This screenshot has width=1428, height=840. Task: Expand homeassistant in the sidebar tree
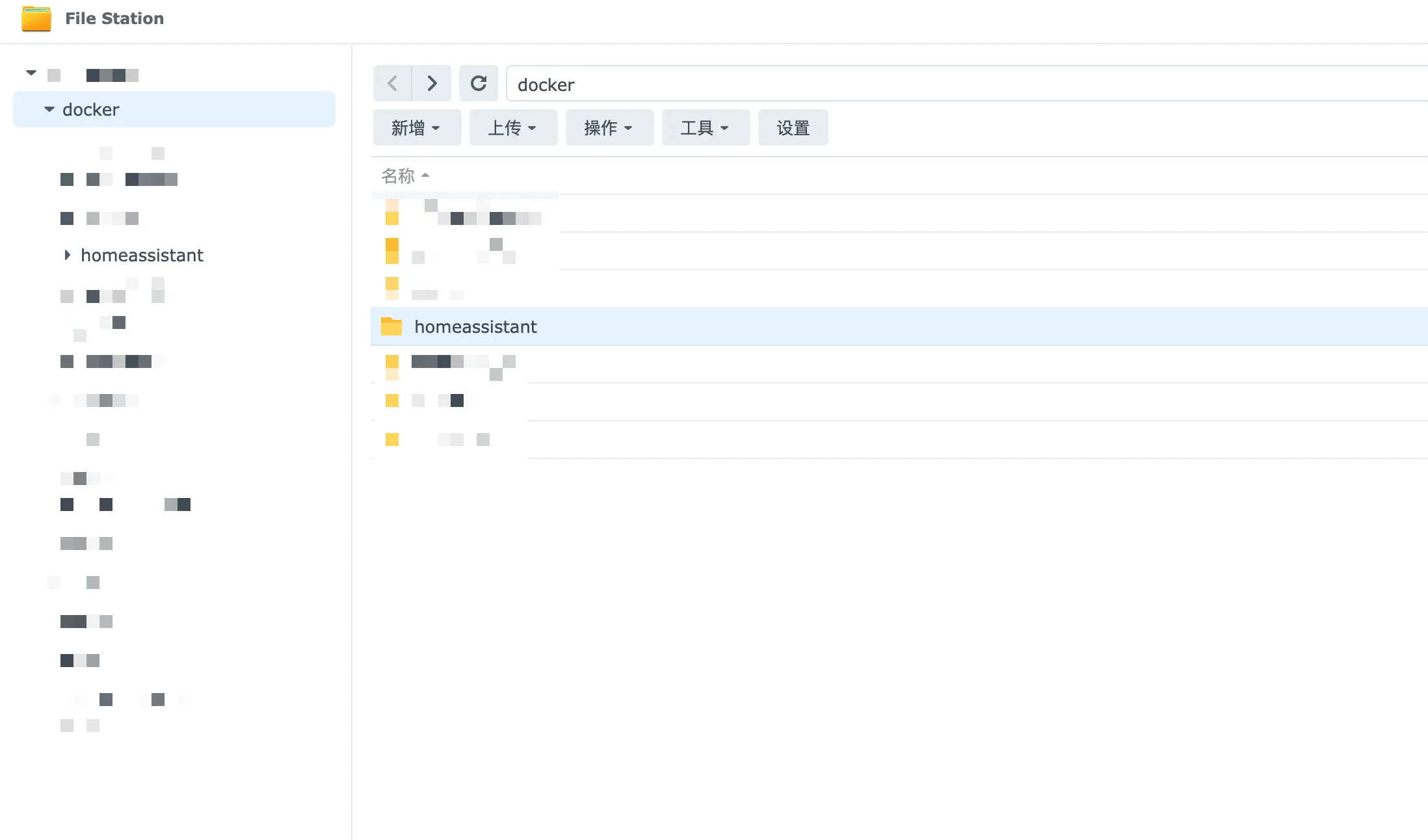click(x=67, y=255)
